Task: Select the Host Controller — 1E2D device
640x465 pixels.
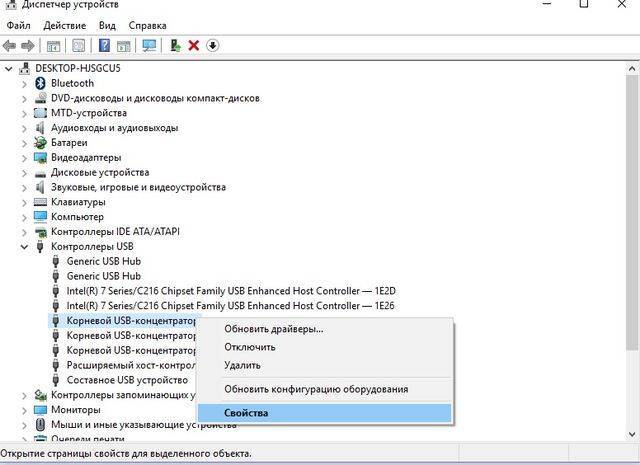Action: pos(231,291)
